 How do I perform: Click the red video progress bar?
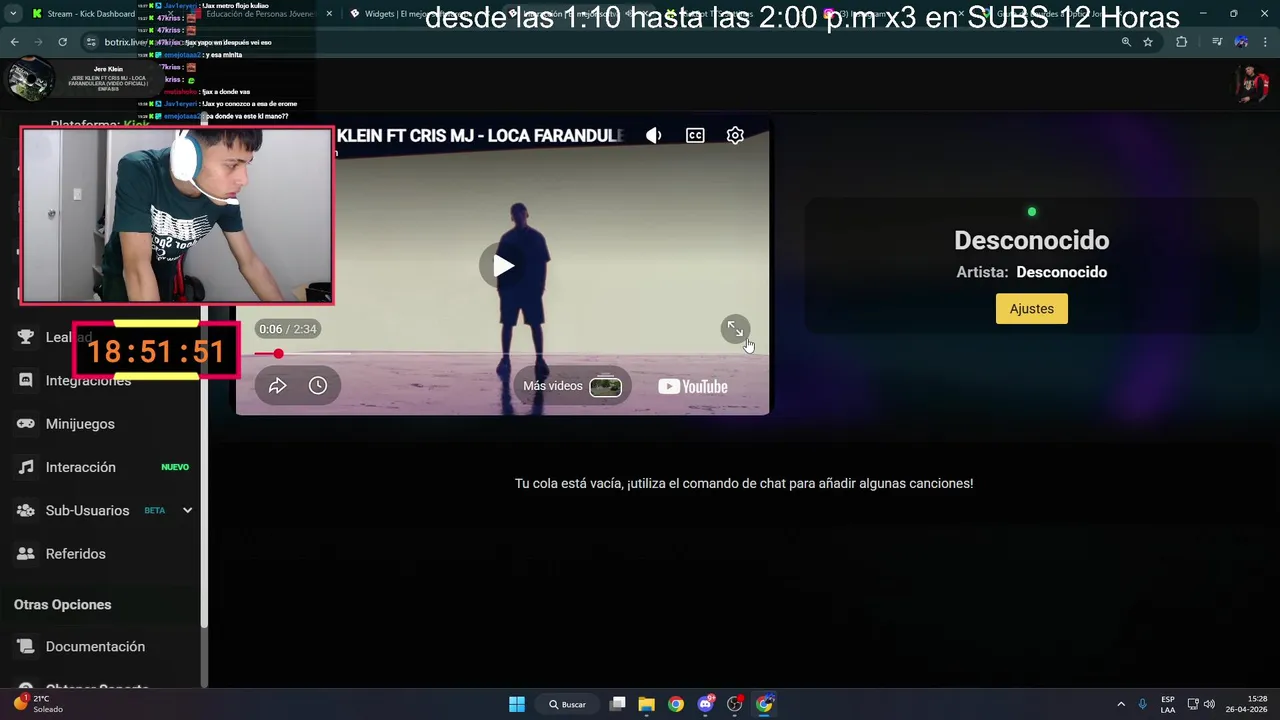502,354
